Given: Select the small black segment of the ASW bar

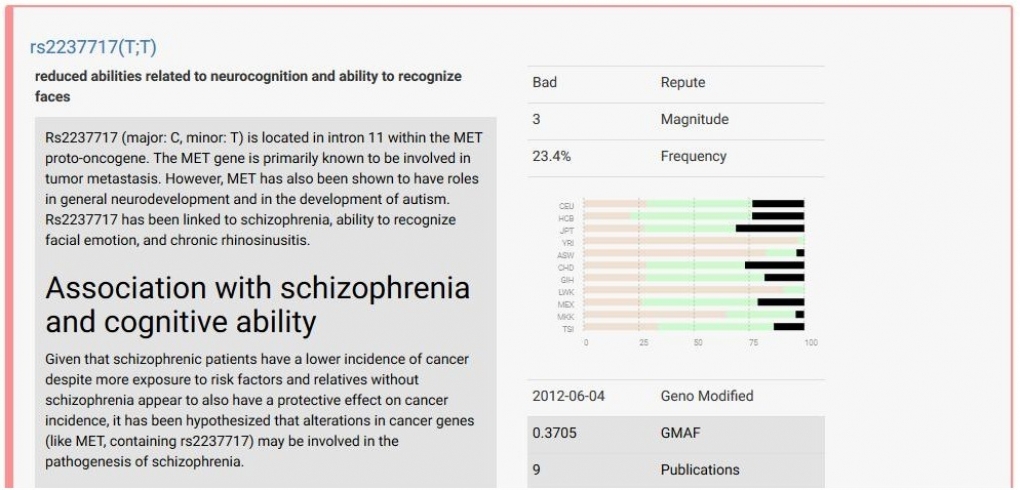Looking at the screenshot, I should point(800,253).
